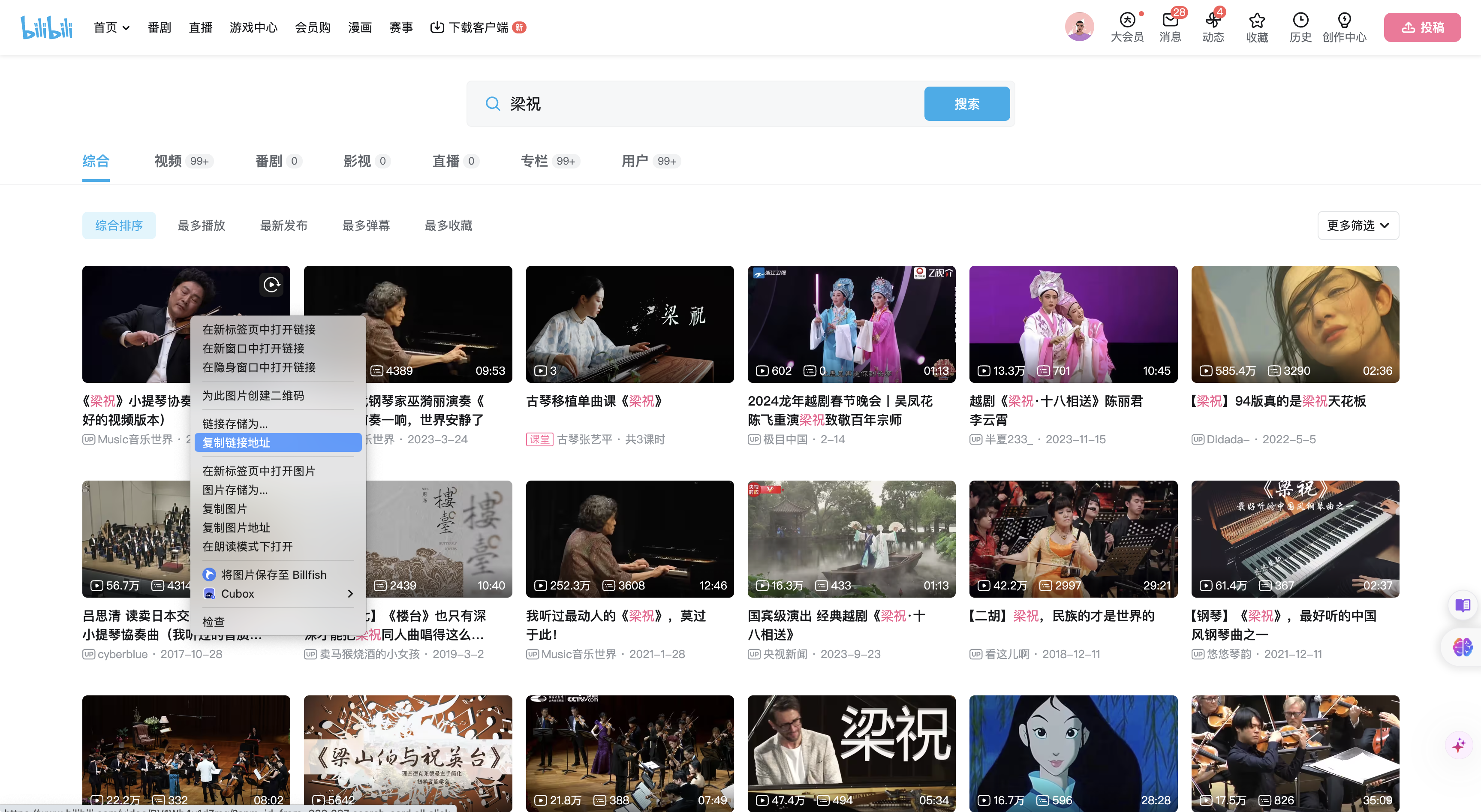The width and height of the screenshot is (1481, 812).
Task: Select 最多播放 sort option
Action: click(201, 225)
